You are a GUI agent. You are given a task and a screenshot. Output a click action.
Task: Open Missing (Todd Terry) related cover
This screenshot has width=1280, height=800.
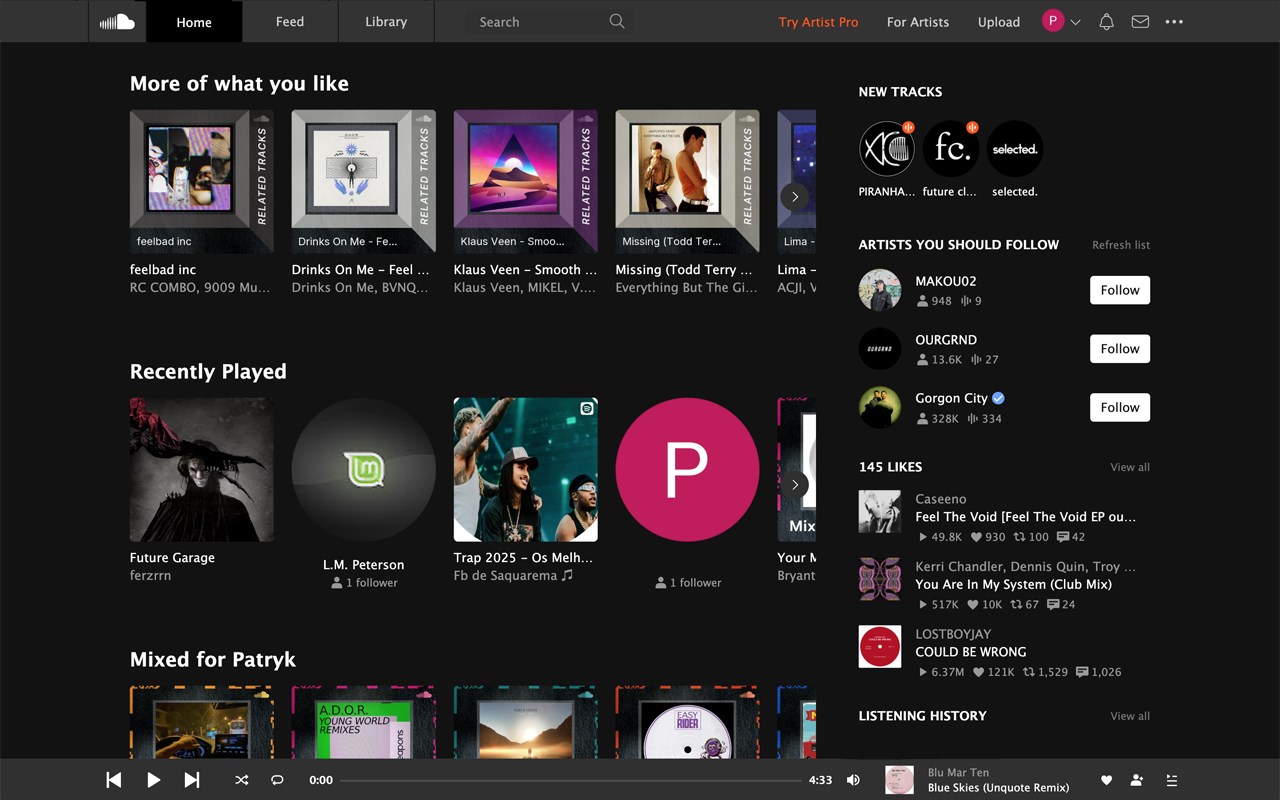(x=688, y=182)
